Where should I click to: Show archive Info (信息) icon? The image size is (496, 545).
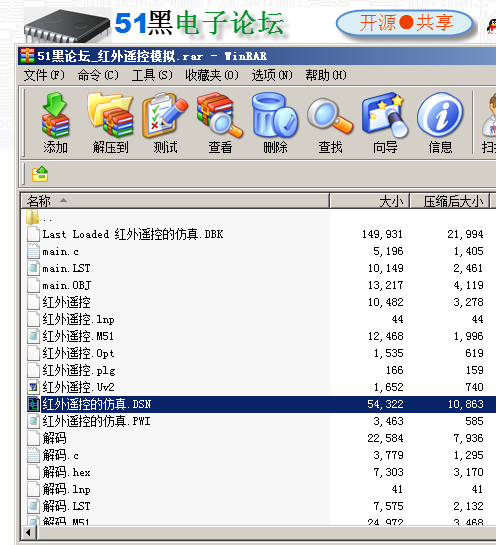440,116
